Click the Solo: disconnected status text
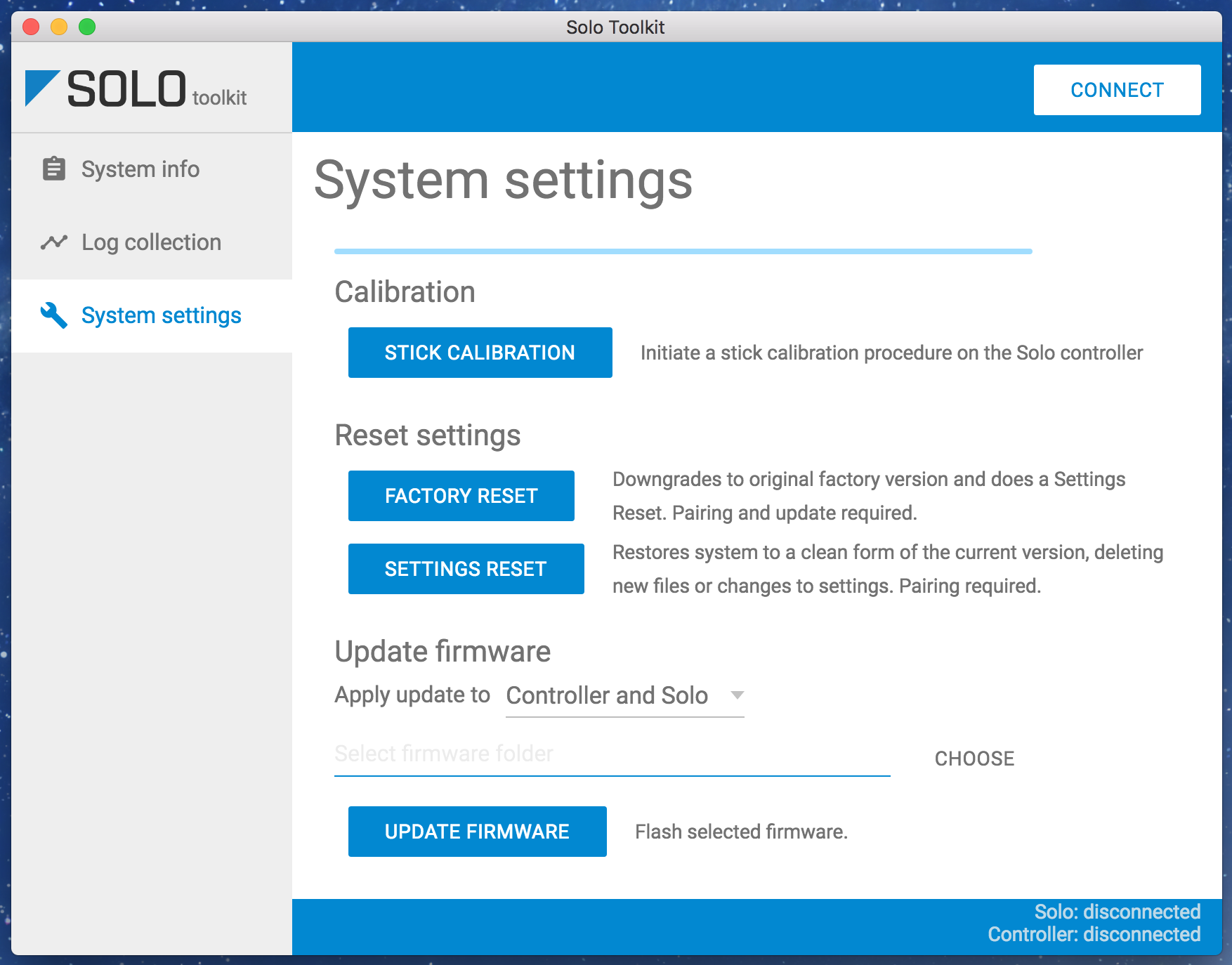This screenshot has width=1232, height=965. [x=1117, y=912]
